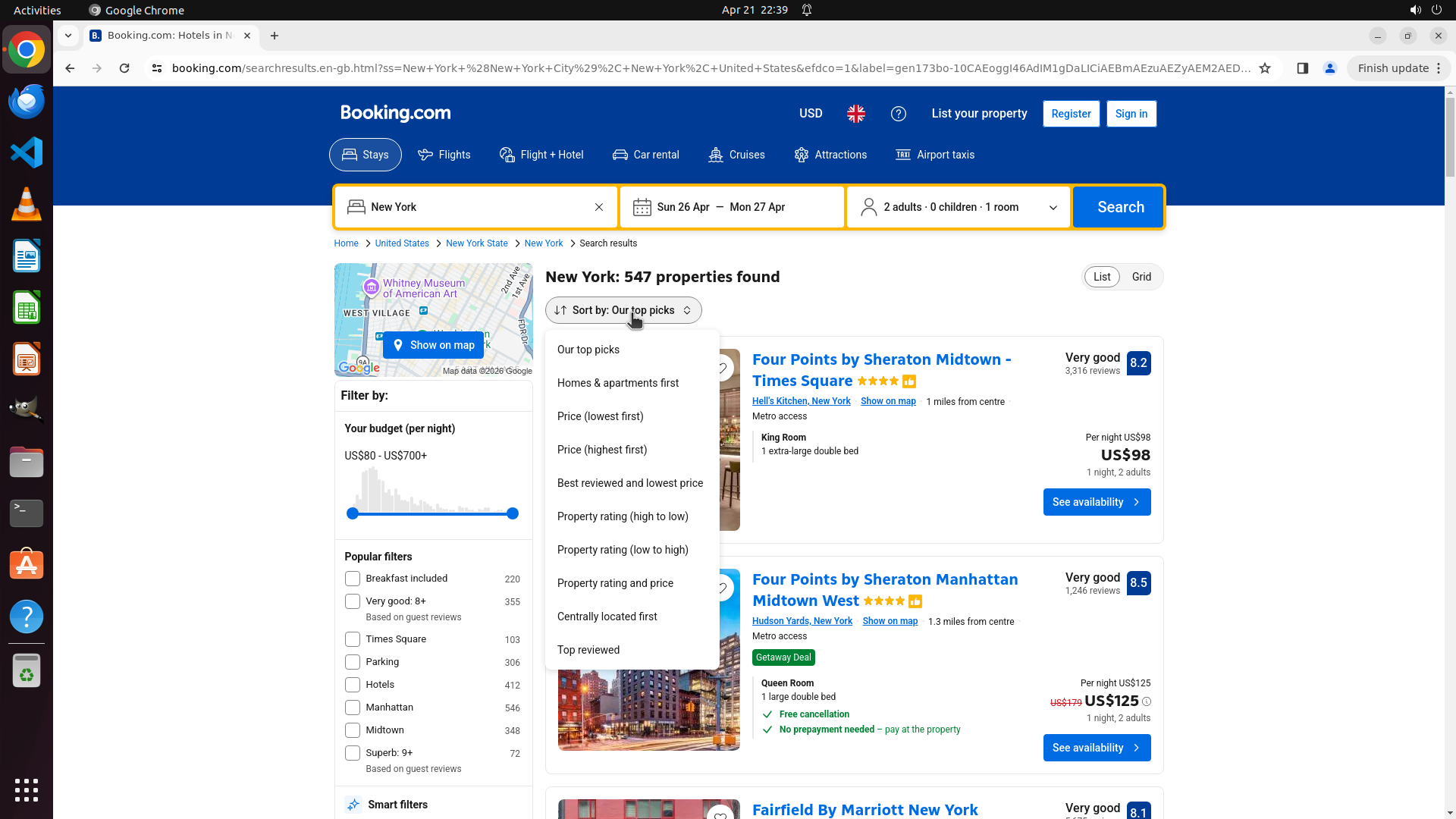The image size is (1456, 819).
Task: Select Top reviewed sort option
Action: click(x=588, y=650)
